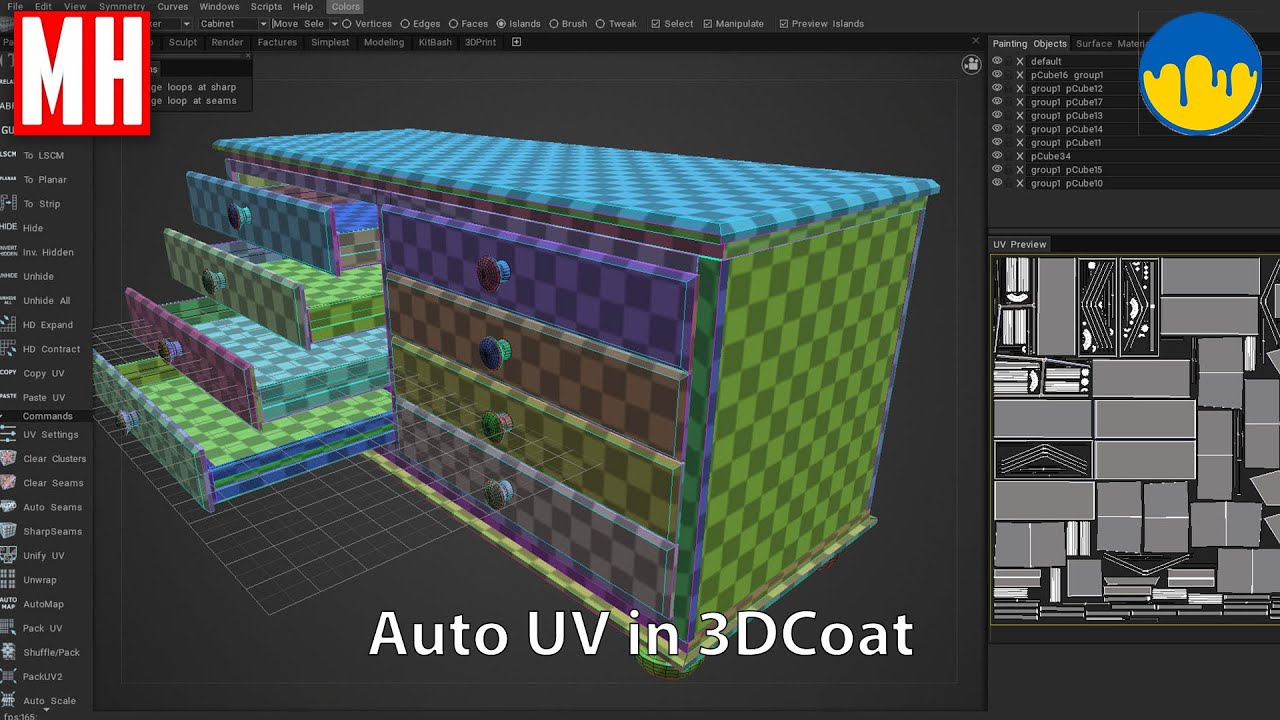Image resolution: width=1280 pixels, height=720 pixels.
Task: Open the Edit menu
Action: coord(43,7)
